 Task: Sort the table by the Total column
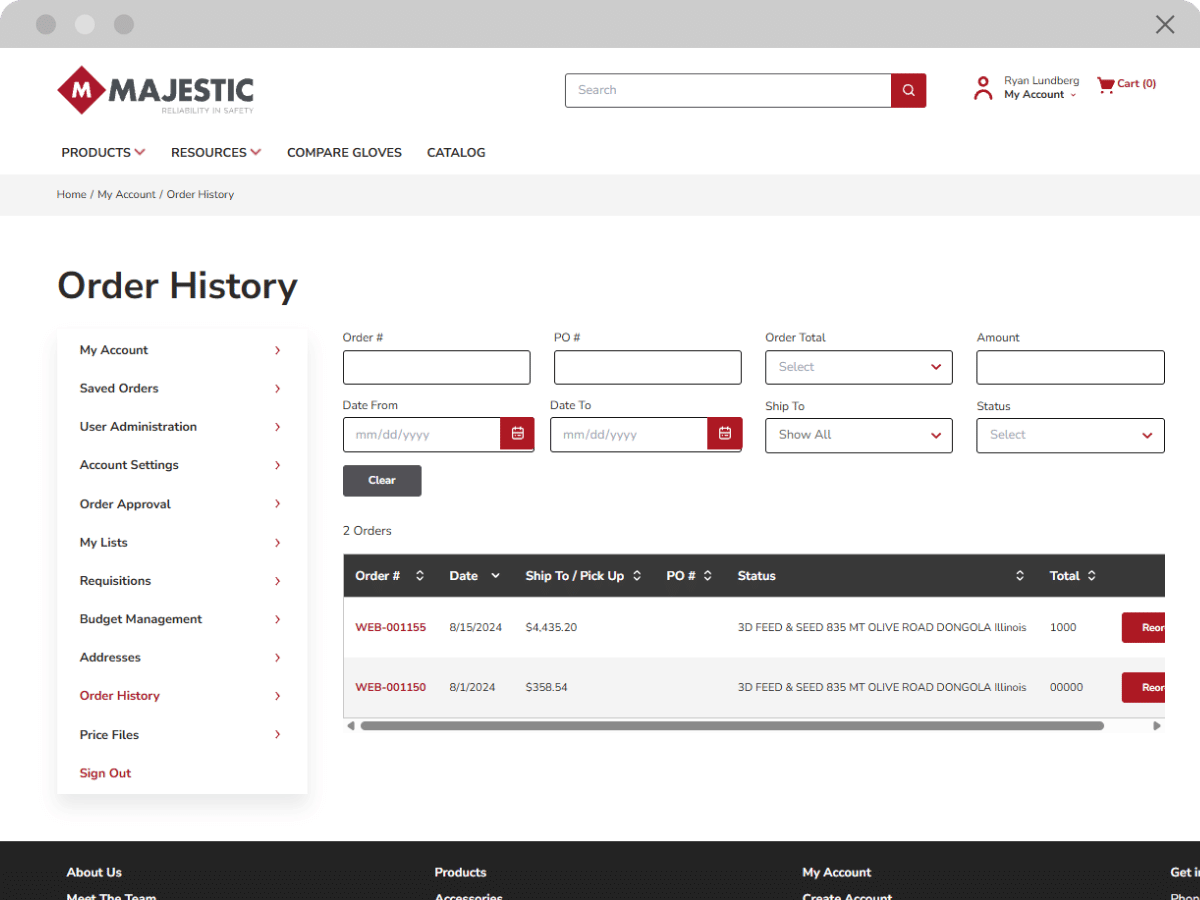pyautogui.click(x=1093, y=575)
